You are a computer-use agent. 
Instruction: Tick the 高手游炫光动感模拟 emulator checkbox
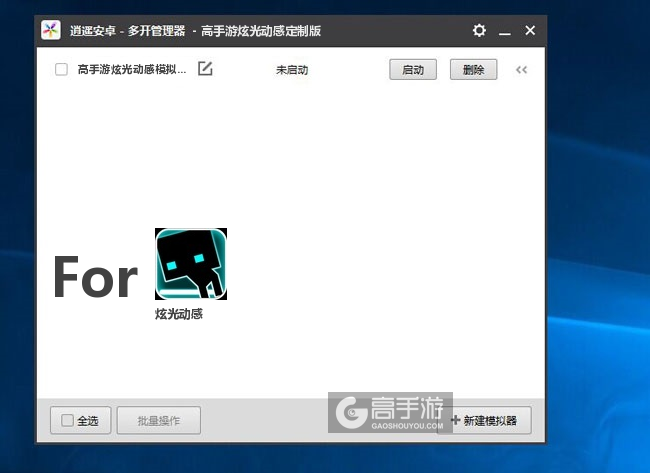pos(61,69)
